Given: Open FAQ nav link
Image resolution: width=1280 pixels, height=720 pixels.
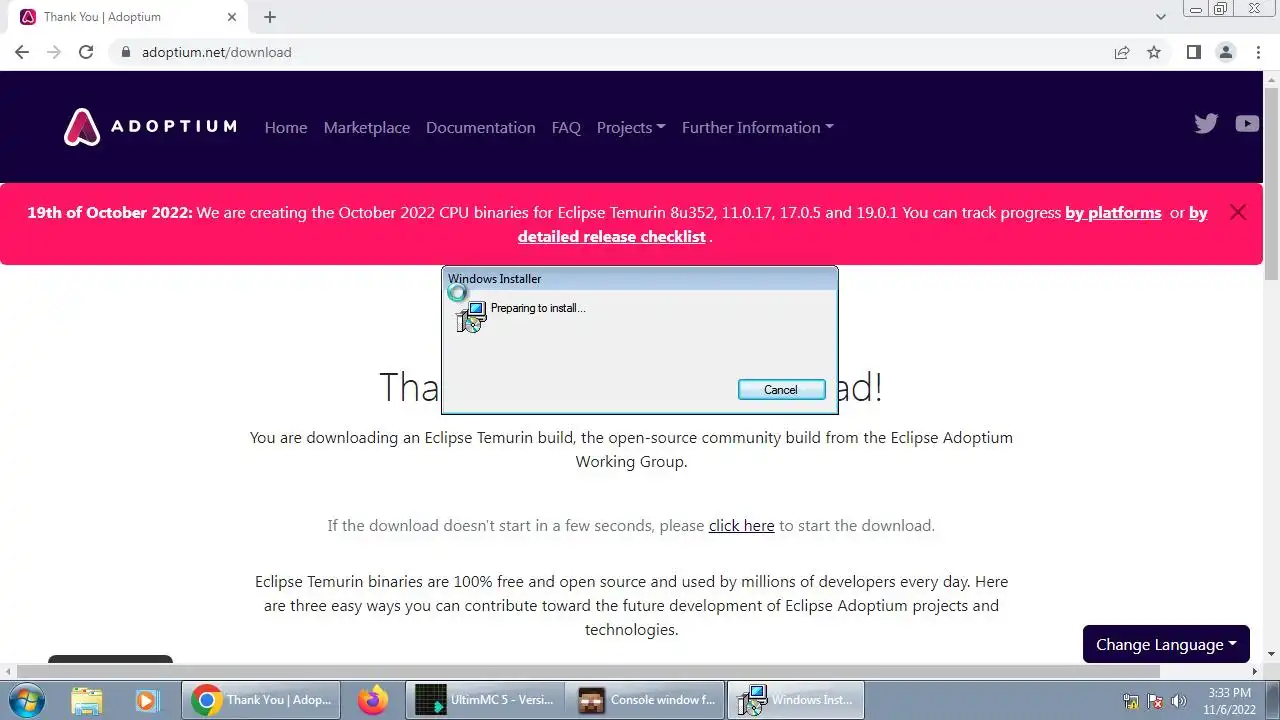Looking at the screenshot, I should point(566,127).
